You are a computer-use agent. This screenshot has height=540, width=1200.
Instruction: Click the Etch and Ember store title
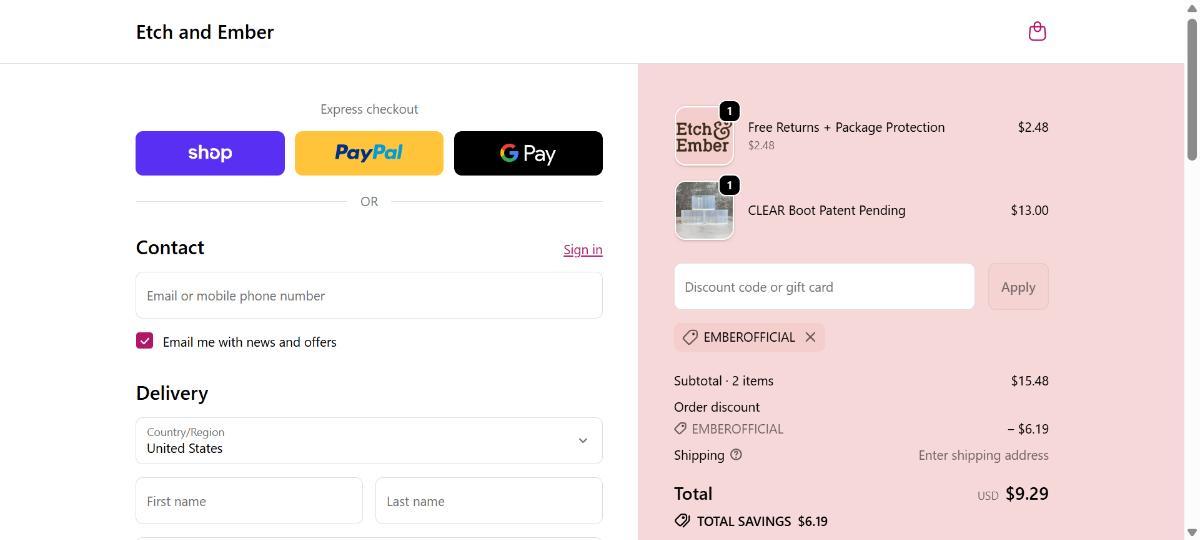click(x=205, y=32)
